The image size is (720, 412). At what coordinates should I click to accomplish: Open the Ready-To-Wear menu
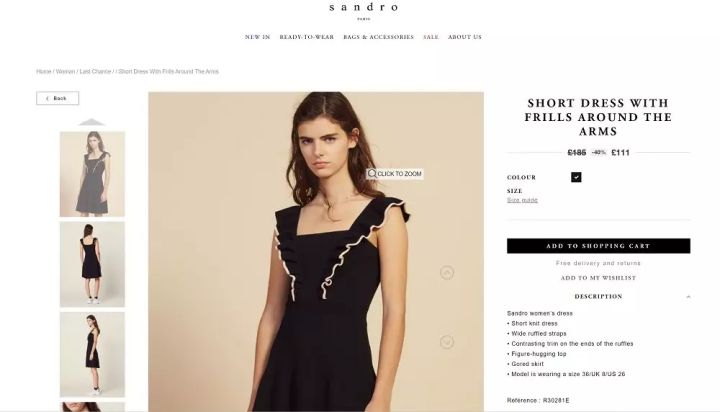pos(307,37)
